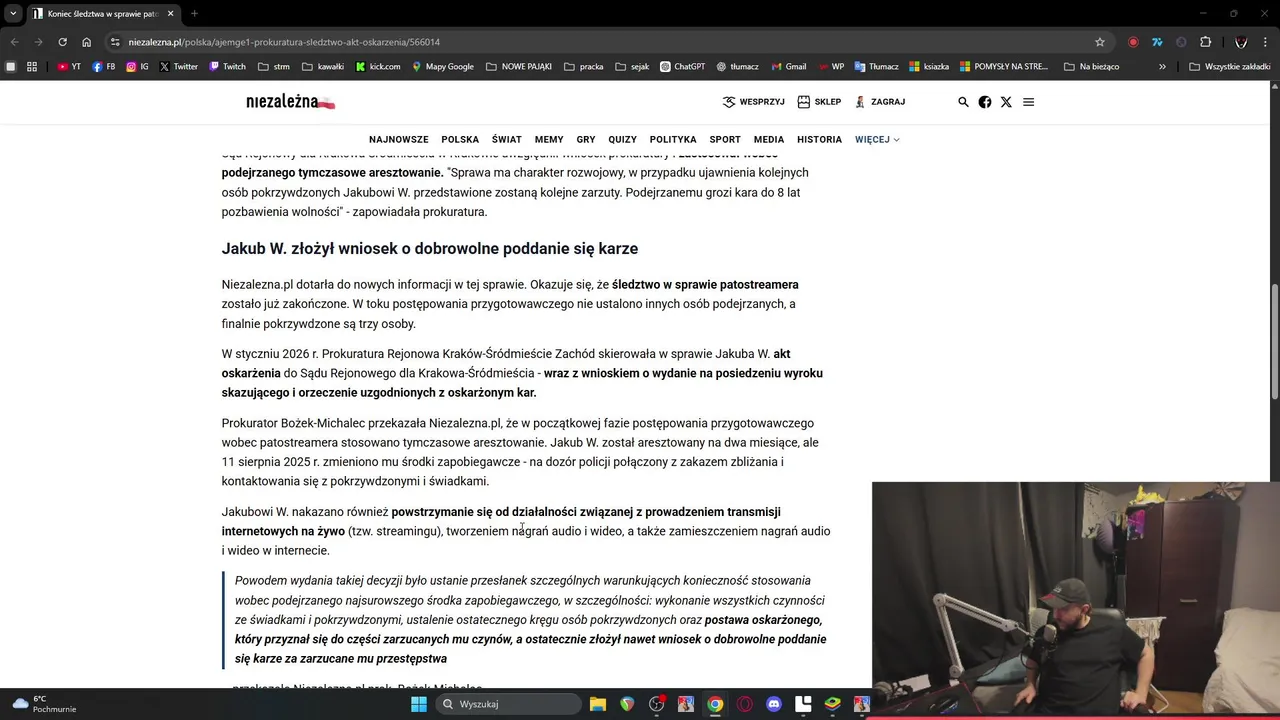Open the pracka bookmarks folder

[584, 67]
